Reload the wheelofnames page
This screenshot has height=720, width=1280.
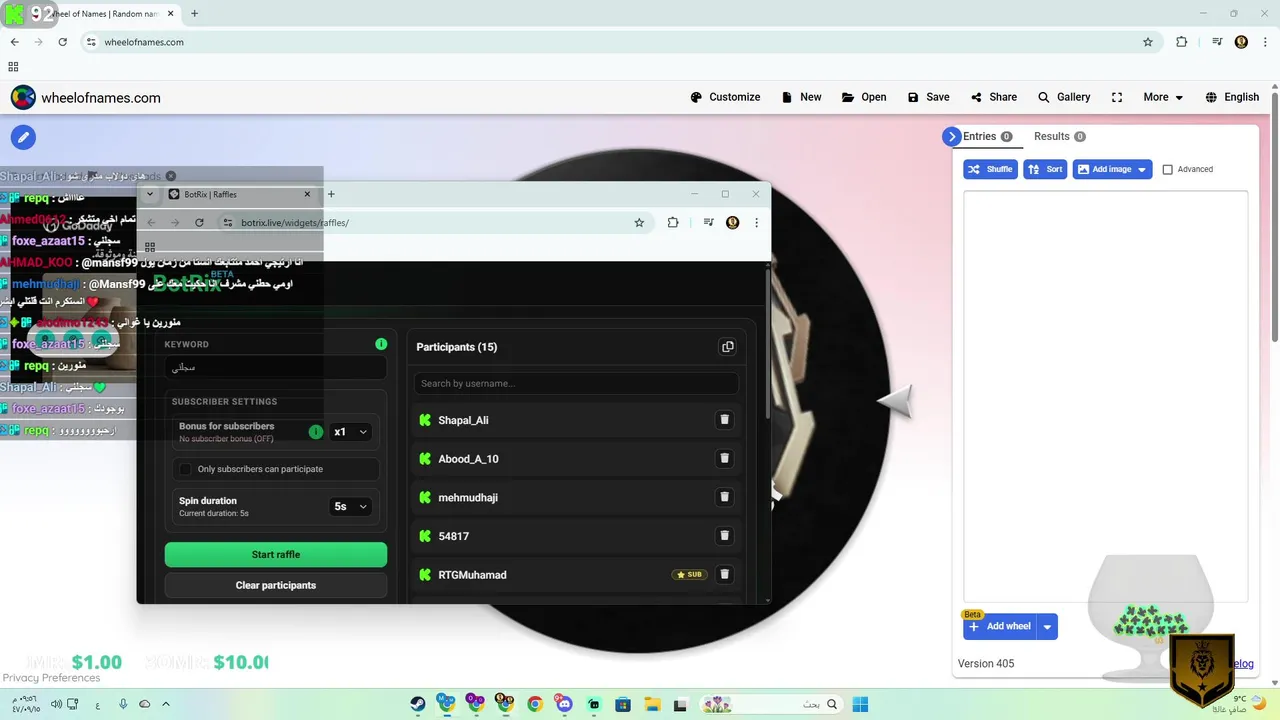pyautogui.click(x=62, y=42)
